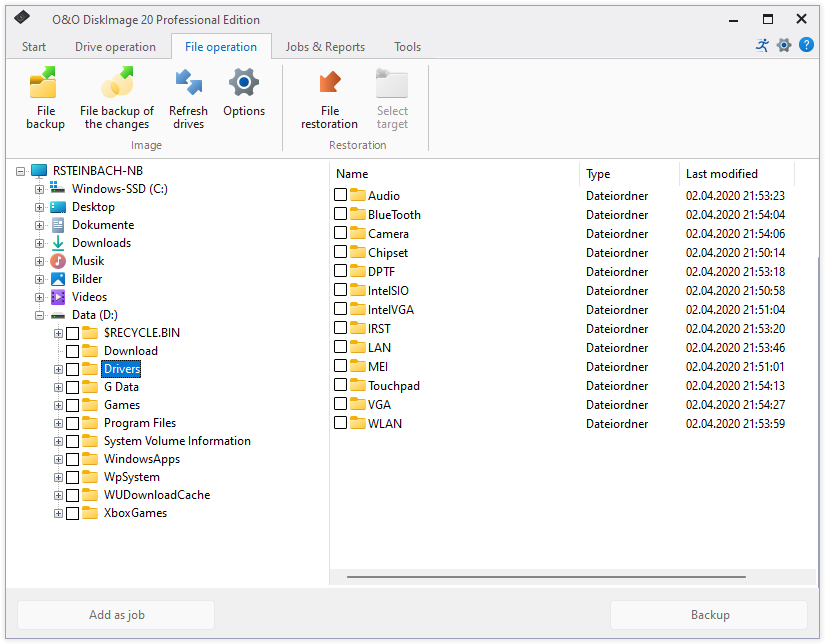The height and width of the screenshot is (644, 825).
Task: Enable the Games folder checkbox in tree
Action: coord(73,406)
